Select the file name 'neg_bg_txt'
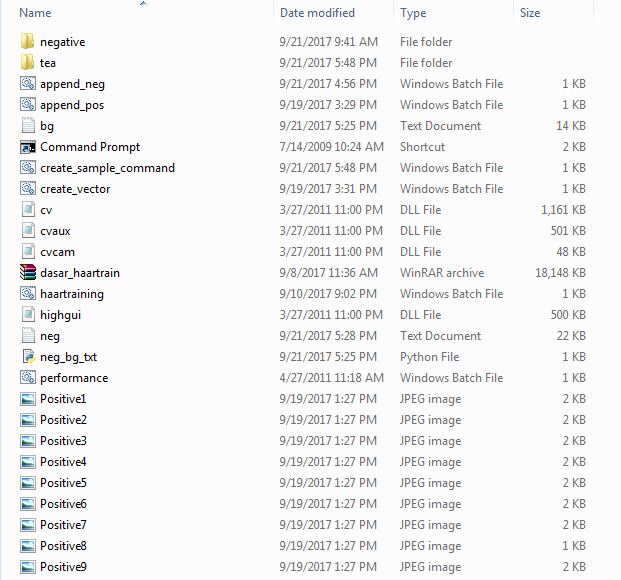621x580 pixels. [69, 357]
